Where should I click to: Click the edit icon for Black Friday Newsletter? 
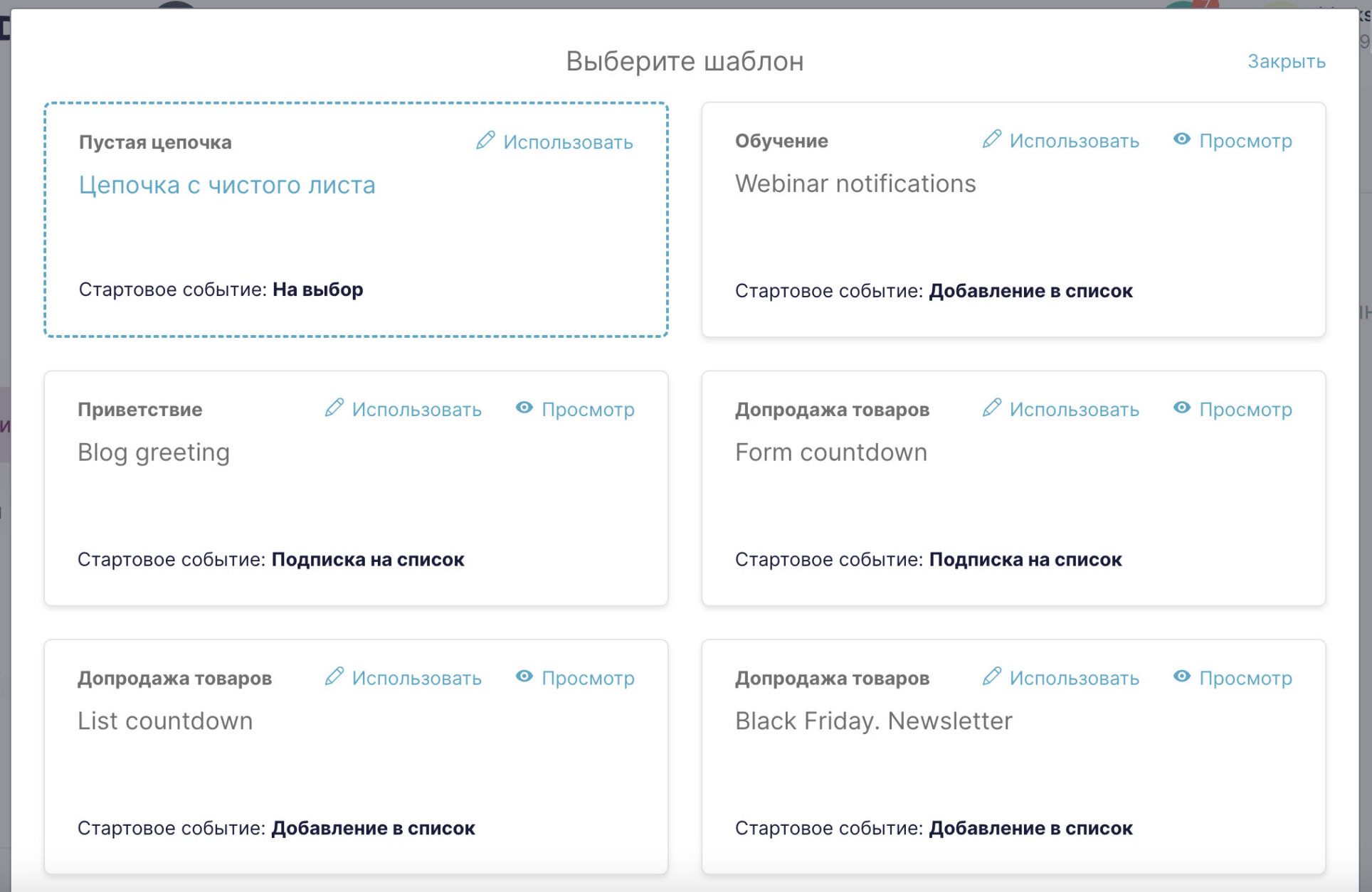991,677
